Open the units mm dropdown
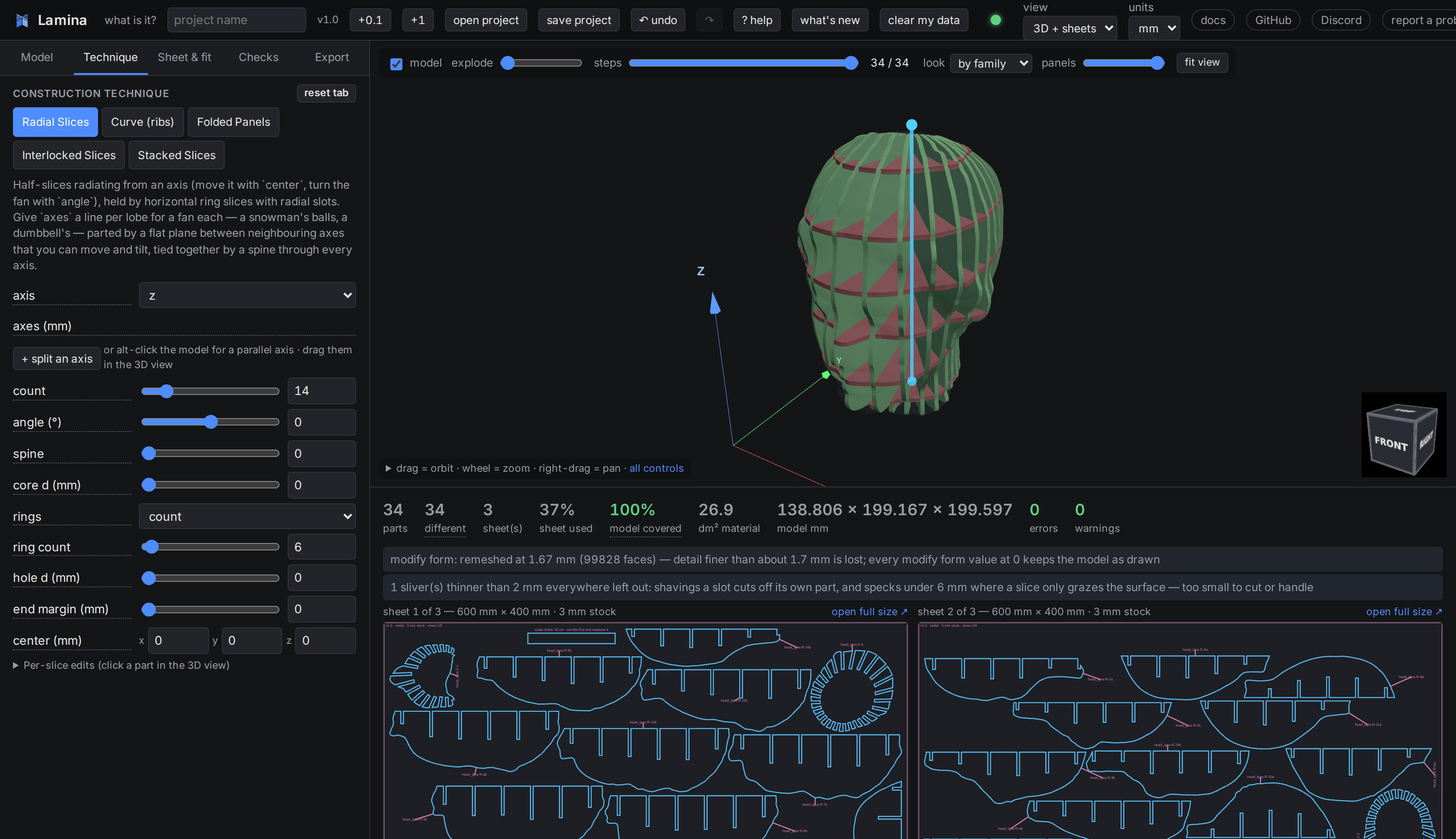Screen dimensions: 1456x839 pyautogui.click(x=1154, y=29)
